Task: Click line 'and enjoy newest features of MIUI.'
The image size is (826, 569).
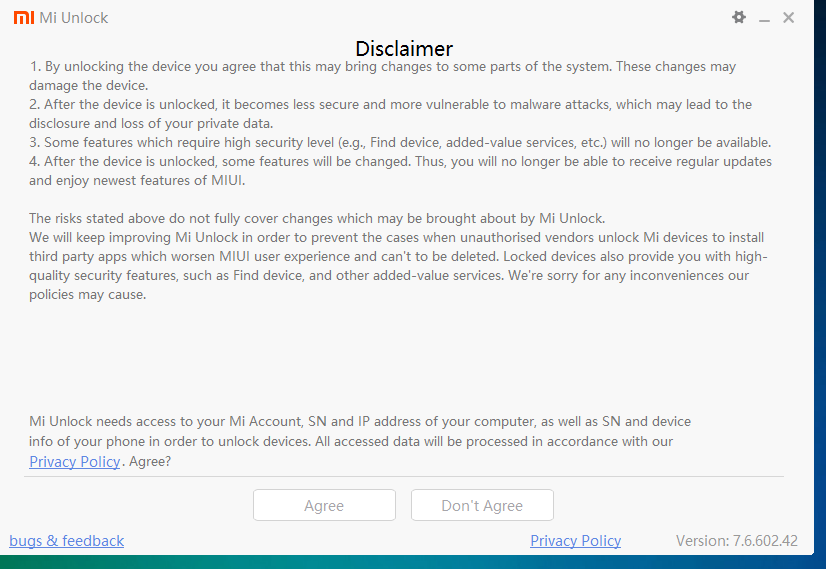Action: 137,180
